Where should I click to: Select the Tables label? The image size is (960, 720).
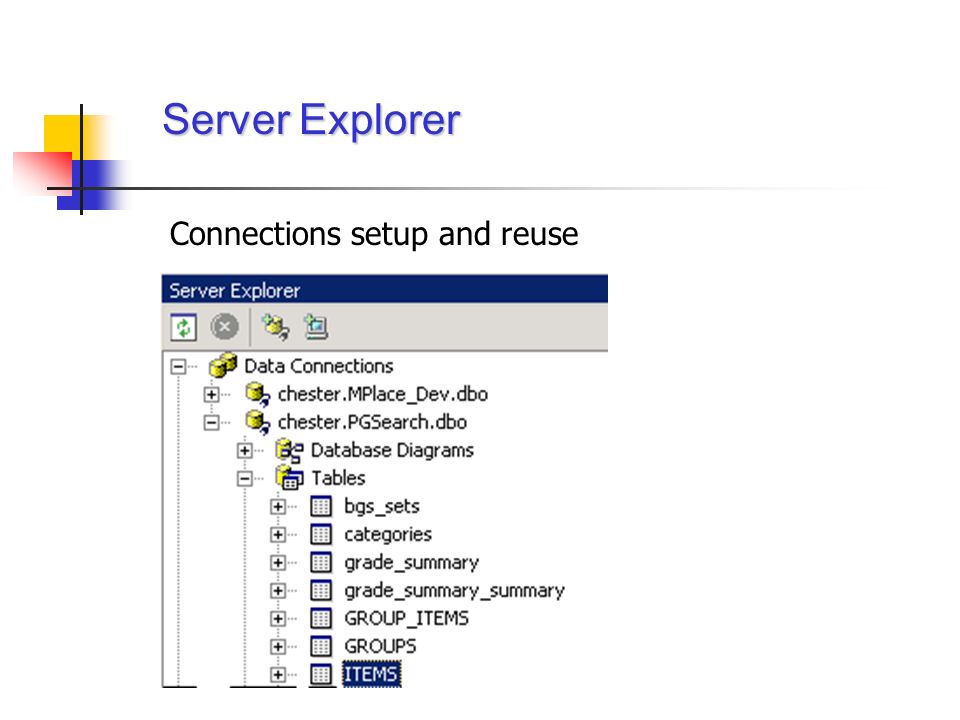339,478
